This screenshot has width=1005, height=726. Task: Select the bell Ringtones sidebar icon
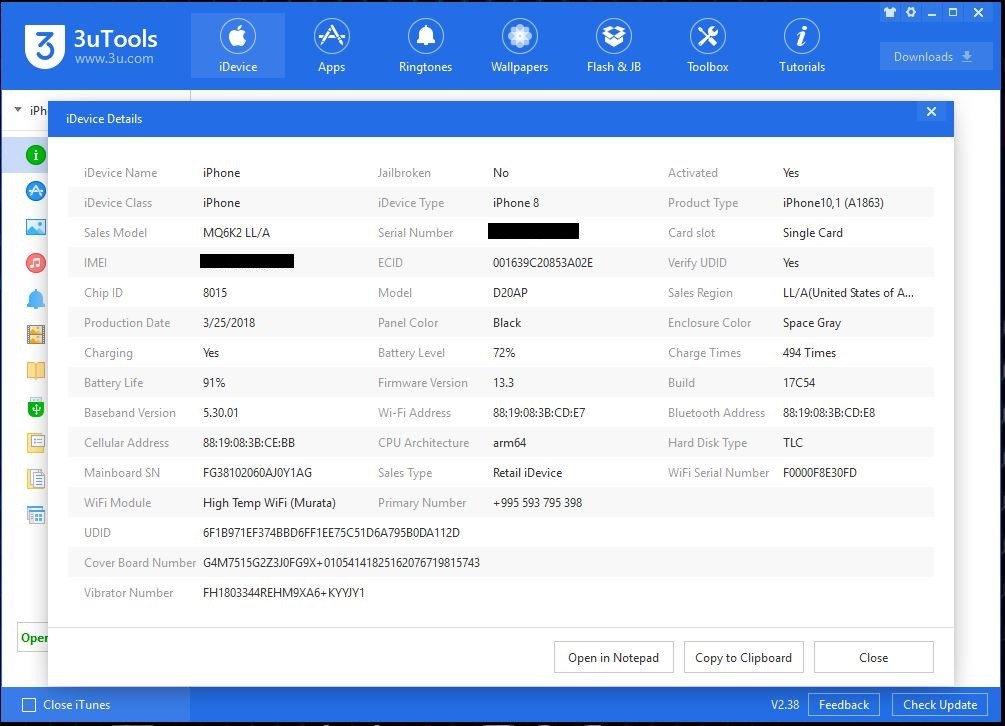[36, 299]
